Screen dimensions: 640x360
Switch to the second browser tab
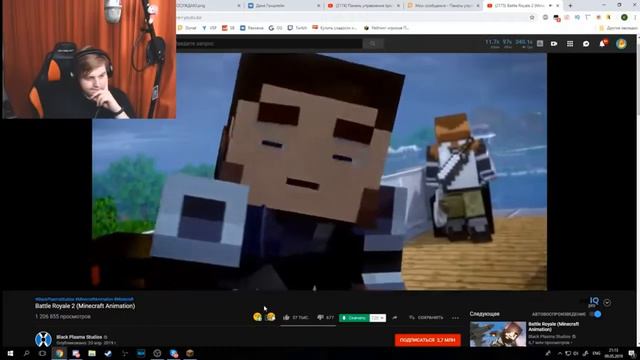284,6
